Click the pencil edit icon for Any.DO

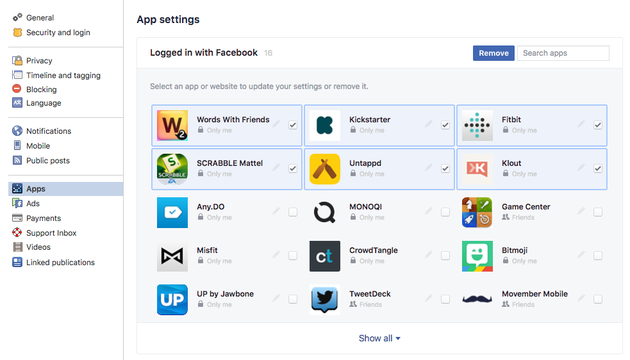276,211
